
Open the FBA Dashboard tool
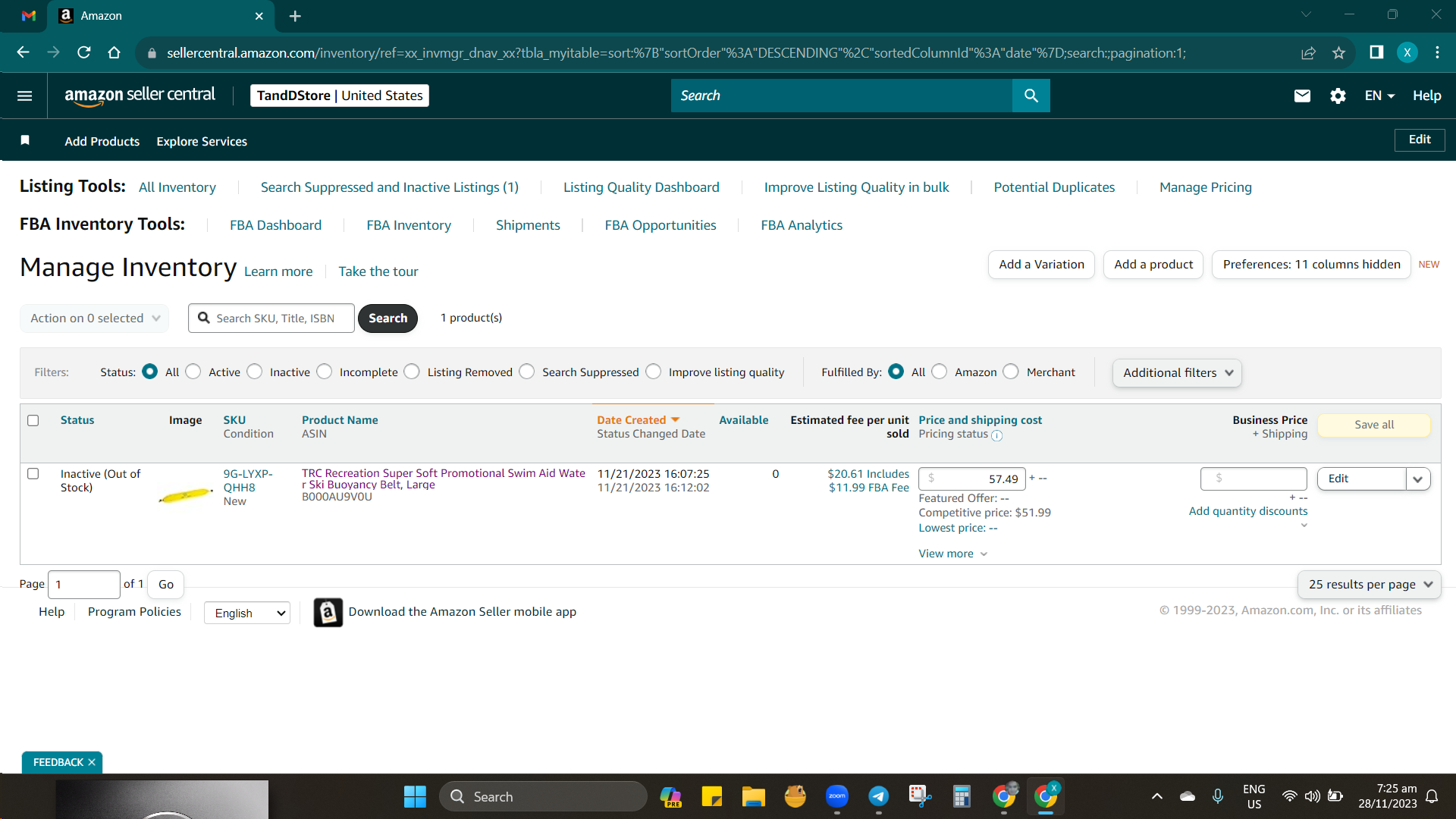point(276,225)
